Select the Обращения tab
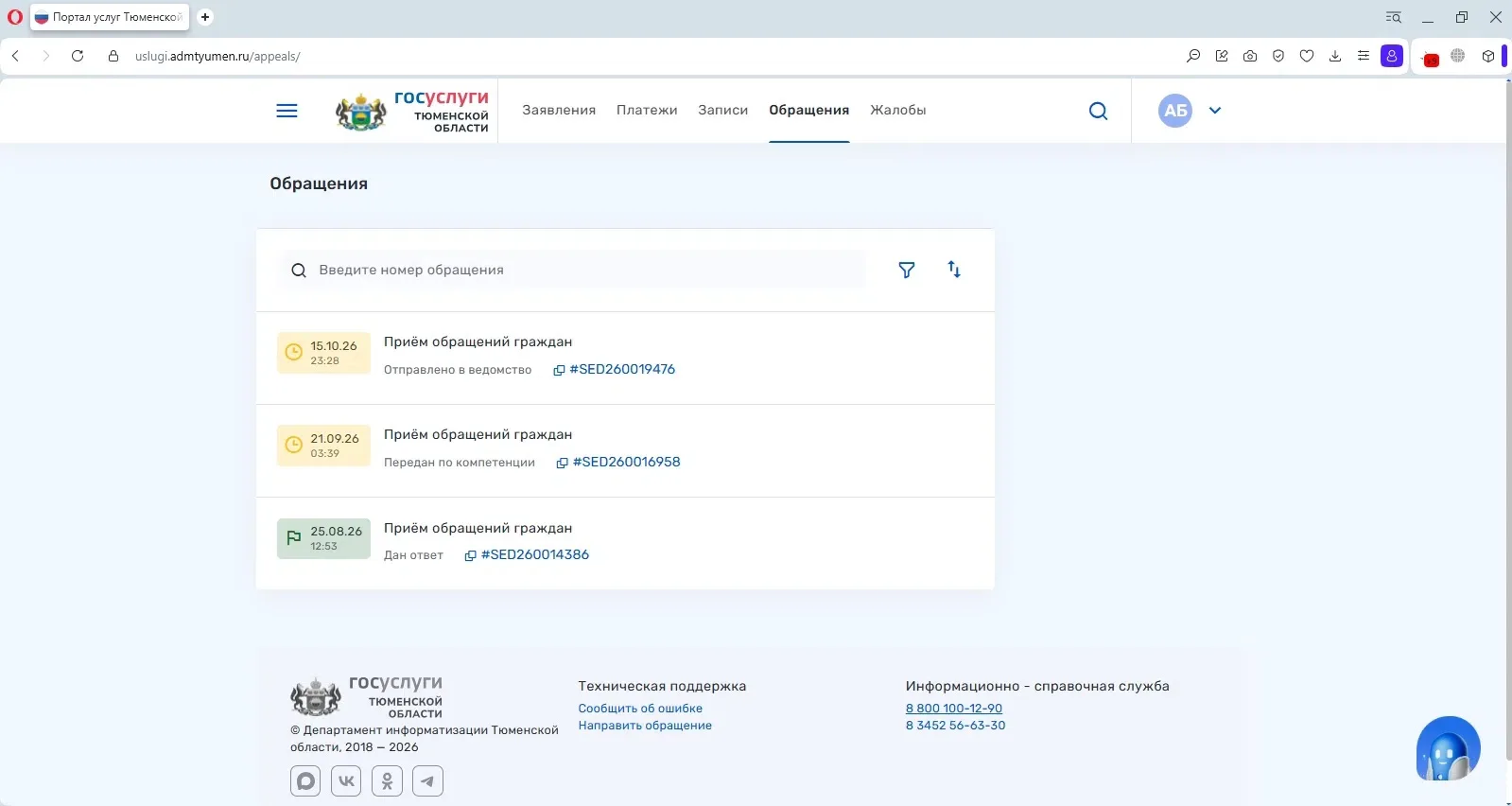Viewport: 1512px width, 806px height. 809,110
